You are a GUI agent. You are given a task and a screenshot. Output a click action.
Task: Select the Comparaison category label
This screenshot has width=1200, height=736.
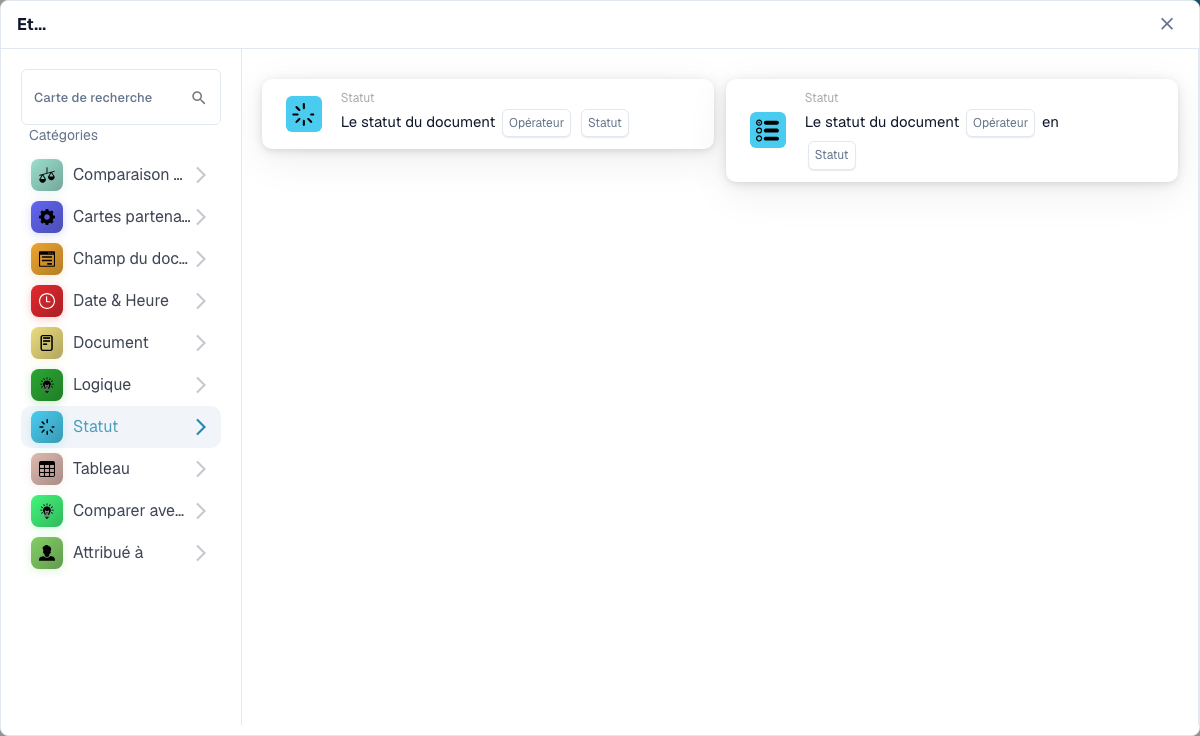(x=128, y=175)
